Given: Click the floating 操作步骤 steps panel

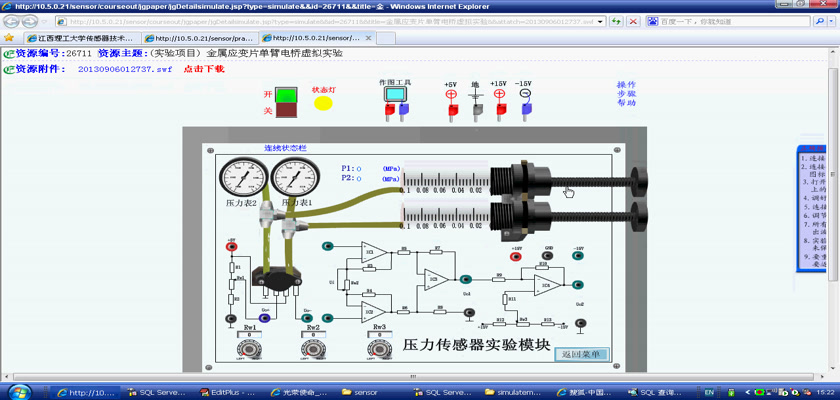Looking at the screenshot, I should pos(811,208).
